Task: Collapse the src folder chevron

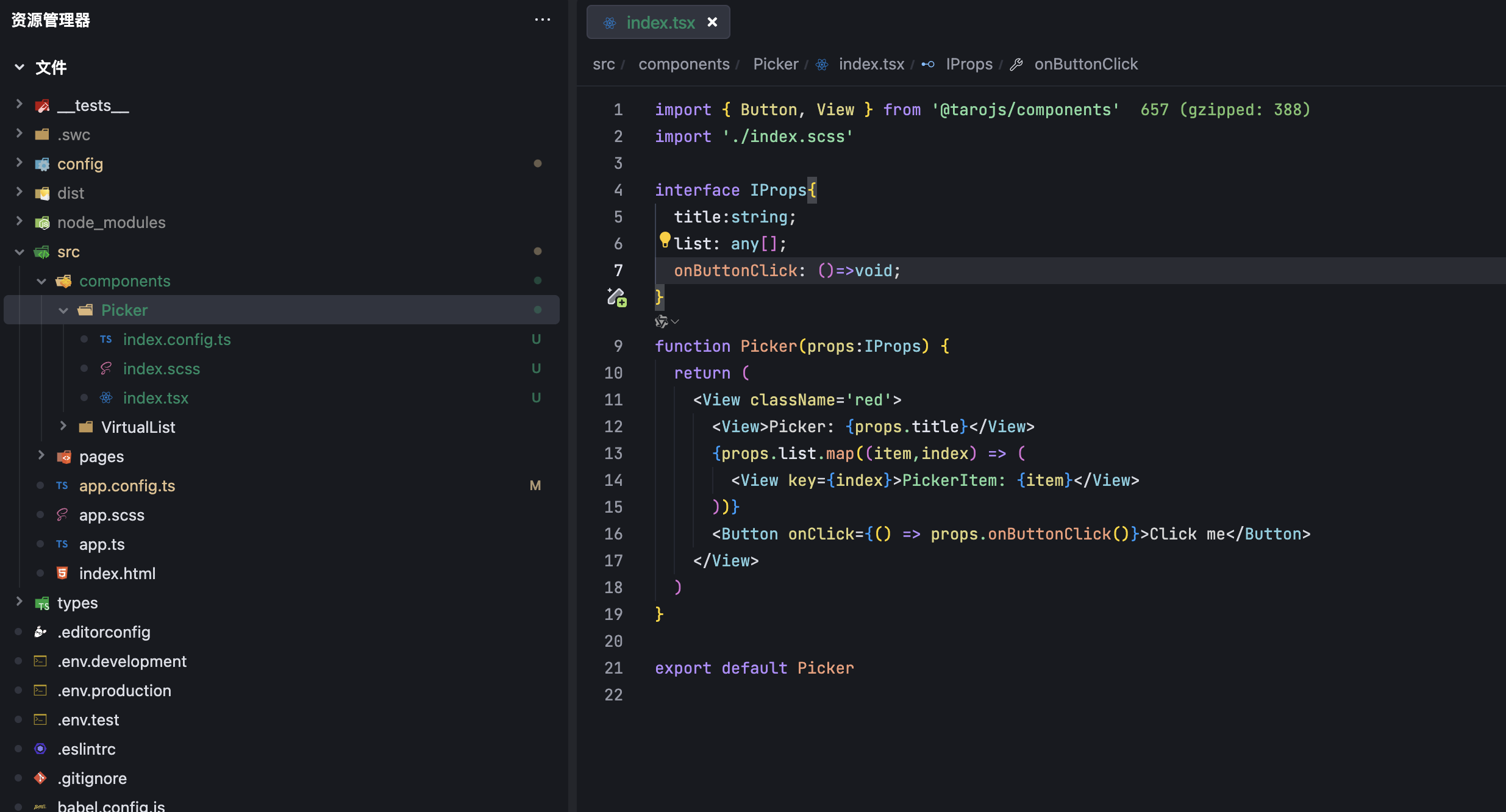Action: click(20, 252)
